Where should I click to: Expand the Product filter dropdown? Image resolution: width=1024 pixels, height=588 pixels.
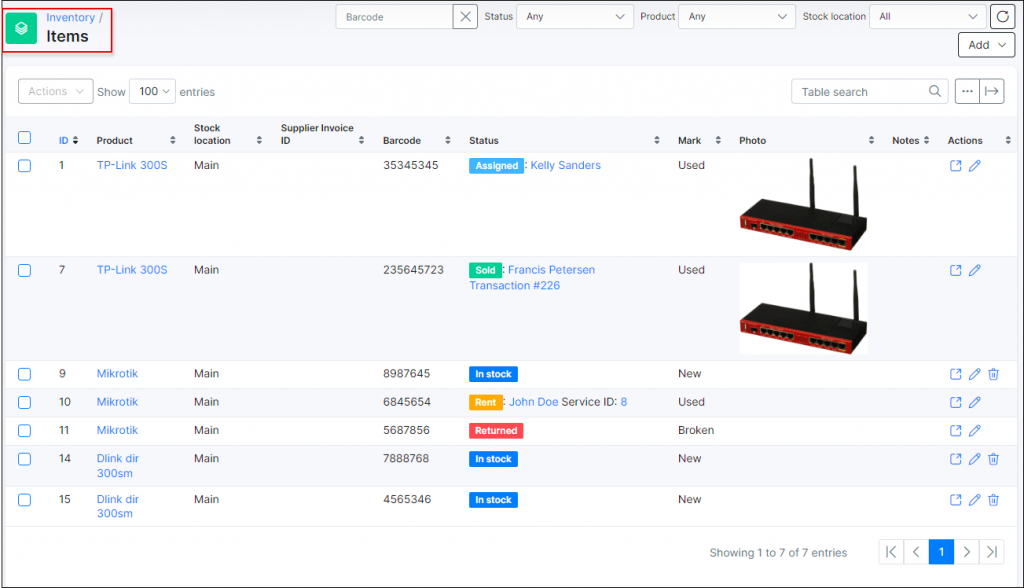coord(737,16)
